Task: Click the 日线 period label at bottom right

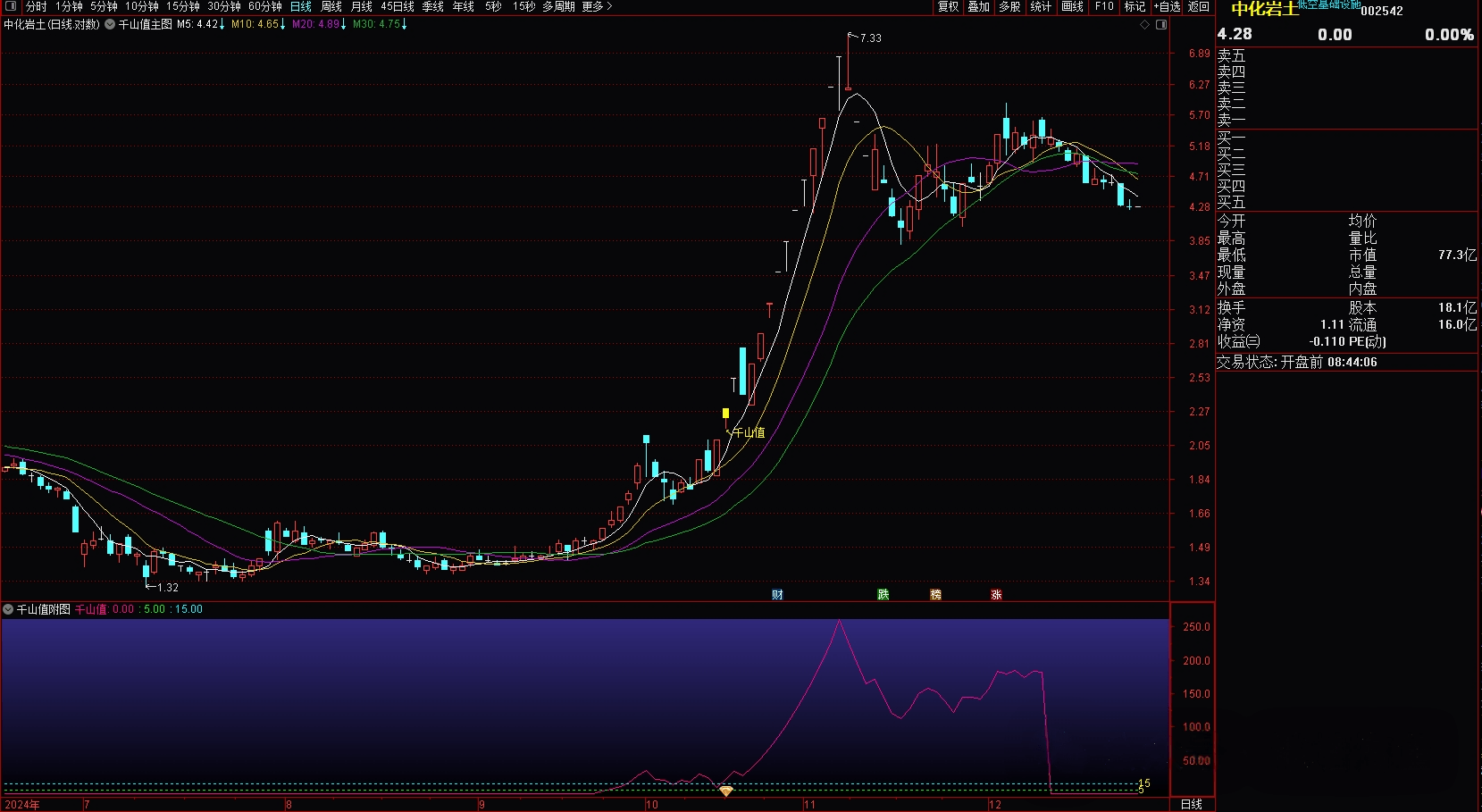Action: (1192, 804)
